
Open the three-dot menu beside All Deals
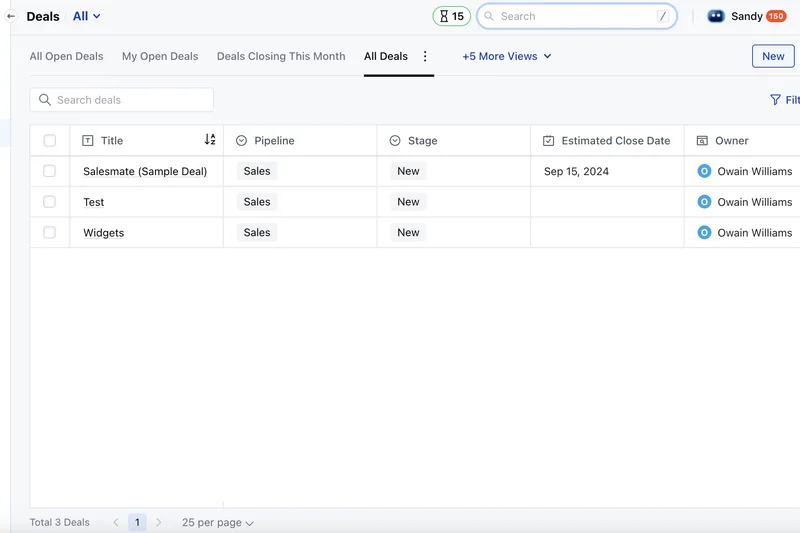[x=425, y=57]
